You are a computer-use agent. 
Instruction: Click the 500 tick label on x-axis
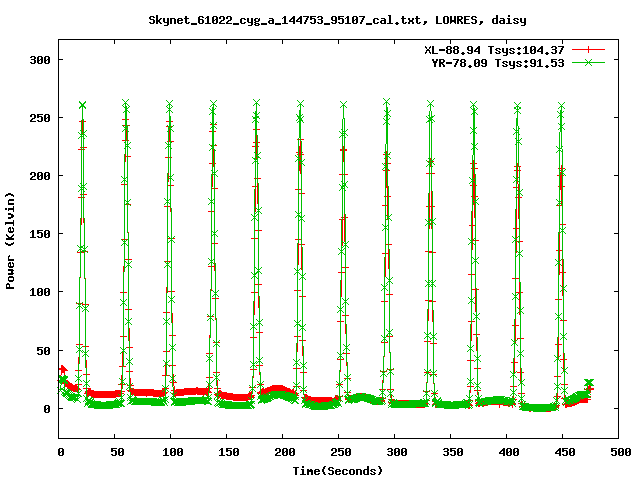pos(619,453)
